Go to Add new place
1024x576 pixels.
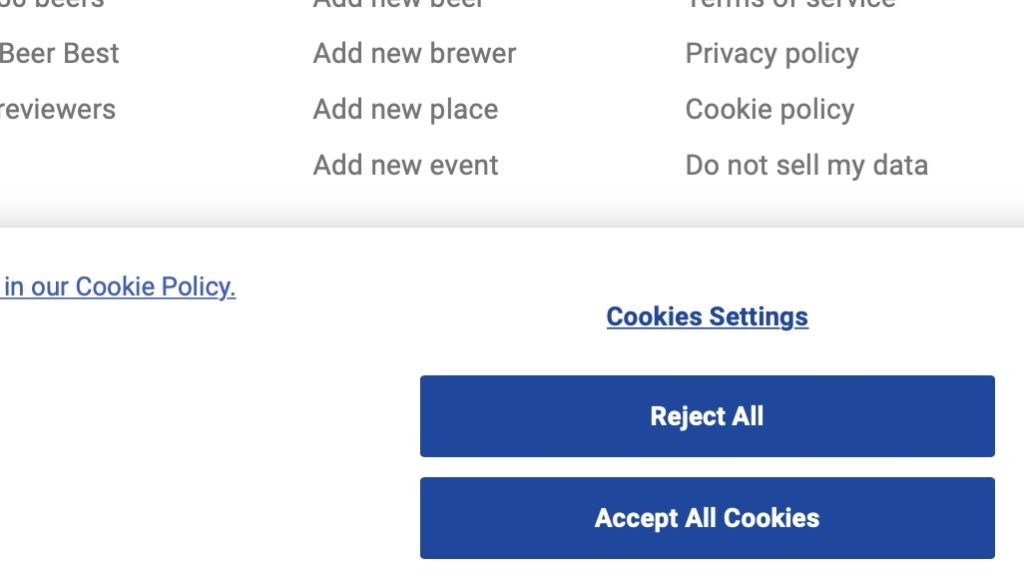(406, 109)
